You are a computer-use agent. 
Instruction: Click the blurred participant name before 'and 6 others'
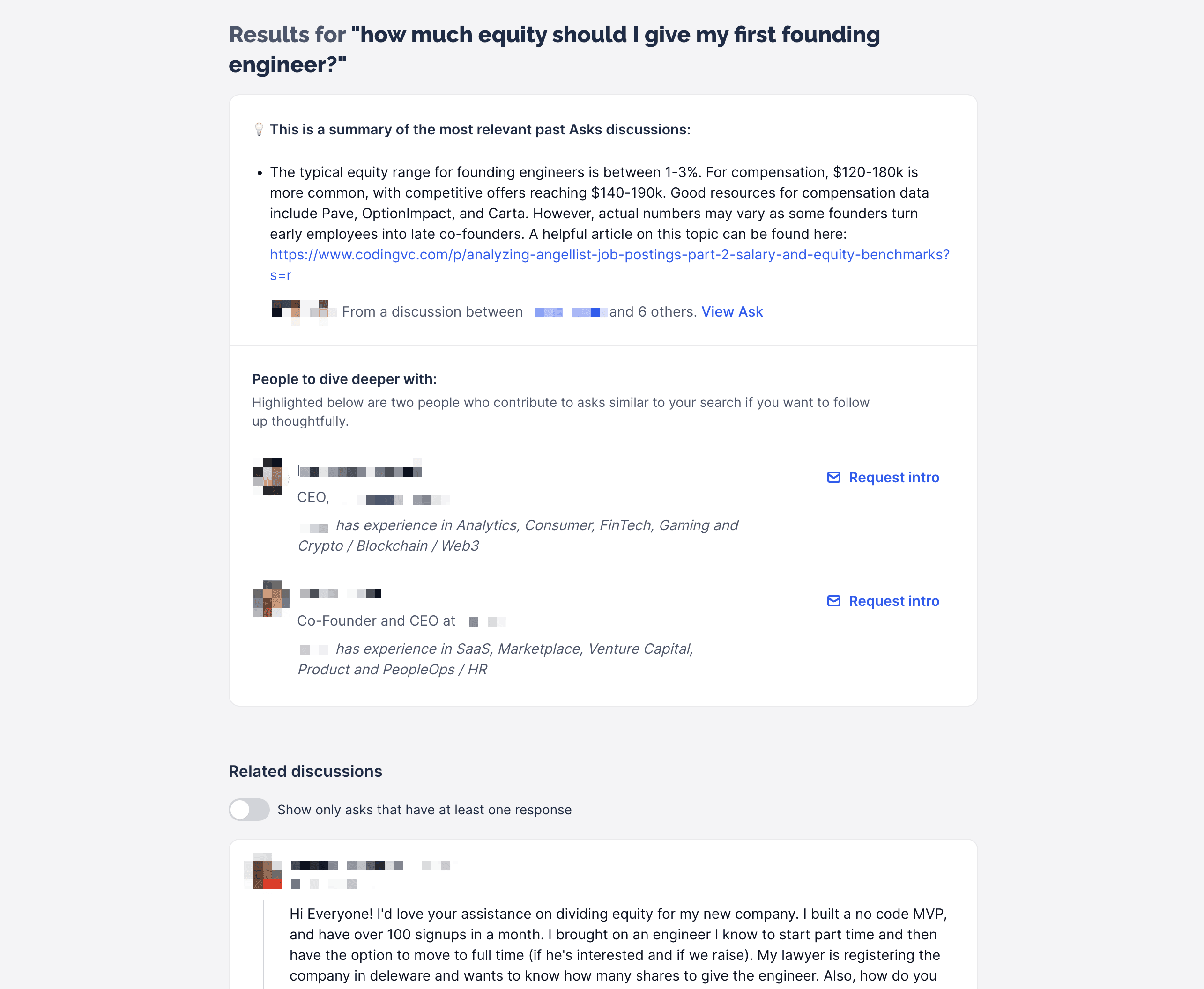[x=588, y=312]
